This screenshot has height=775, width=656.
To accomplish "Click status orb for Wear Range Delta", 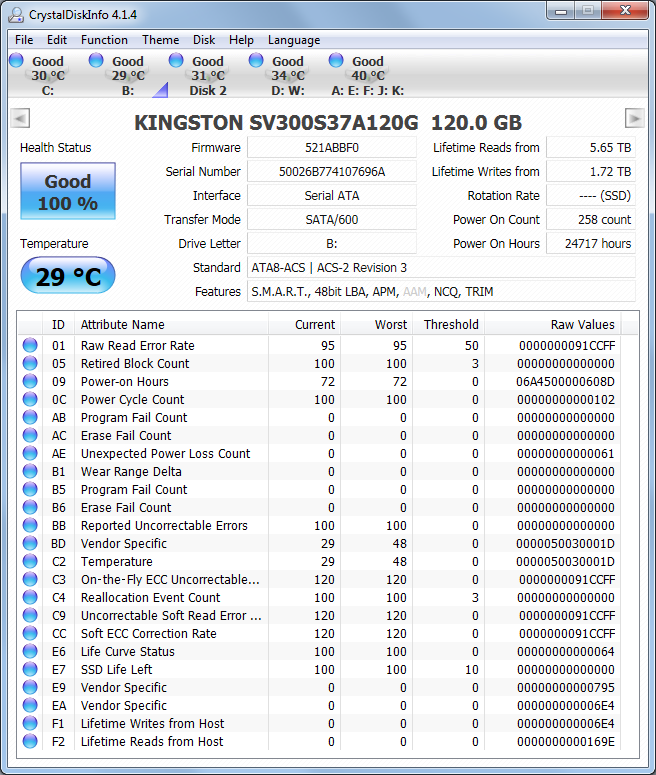I will pyautogui.click(x=30, y=471).
